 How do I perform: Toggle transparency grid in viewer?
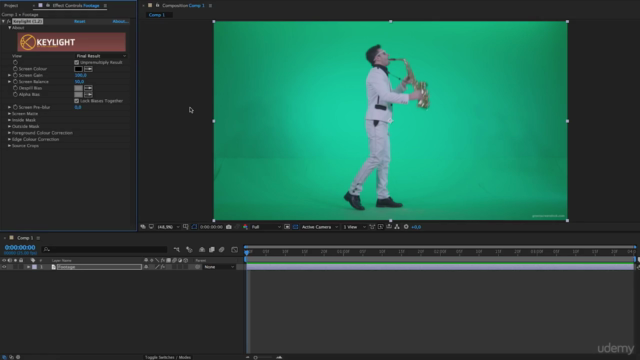coord(296,227)
